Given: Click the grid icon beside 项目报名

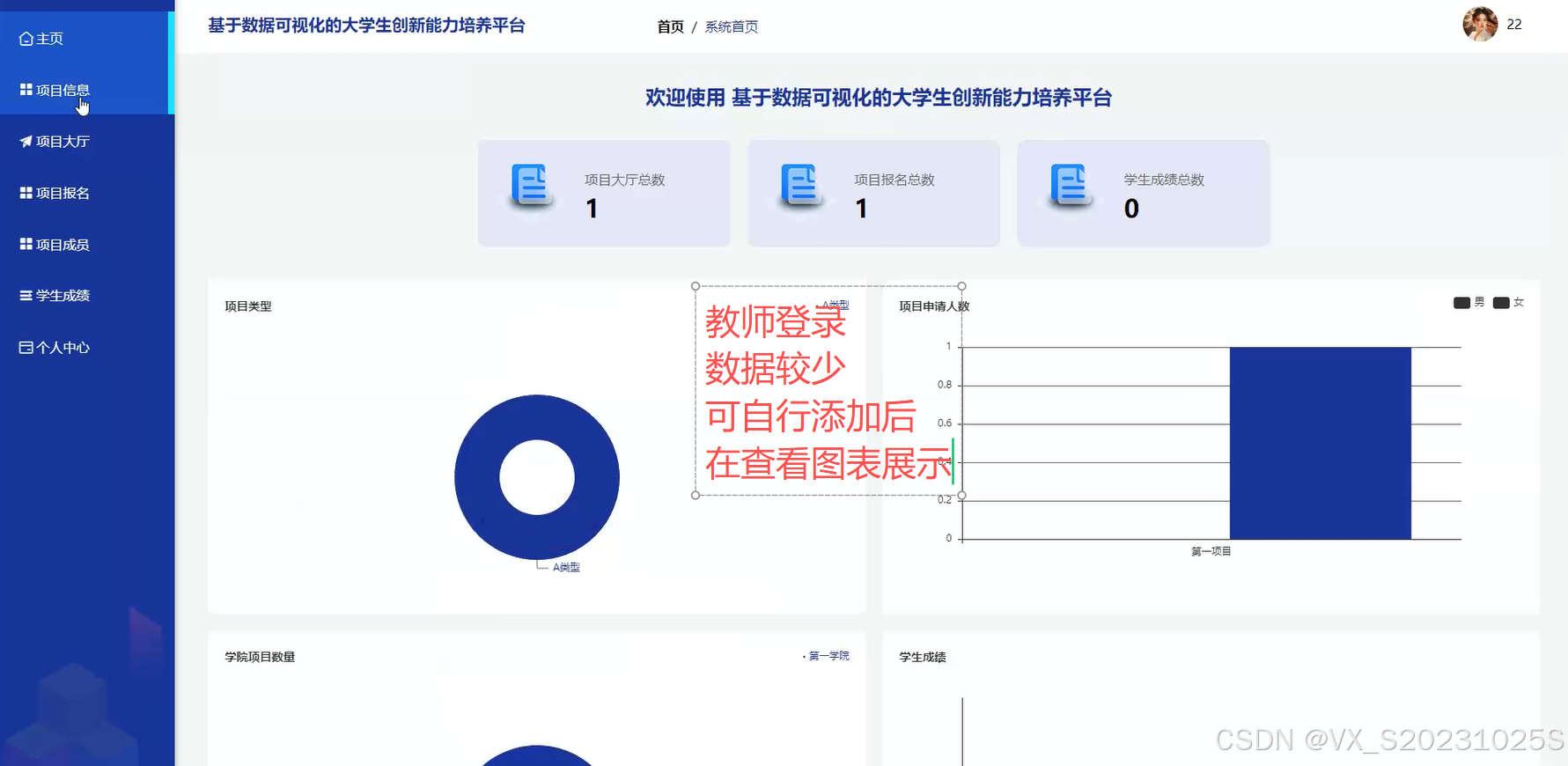Looking at the screenshot, I should (x=26, y=193).
